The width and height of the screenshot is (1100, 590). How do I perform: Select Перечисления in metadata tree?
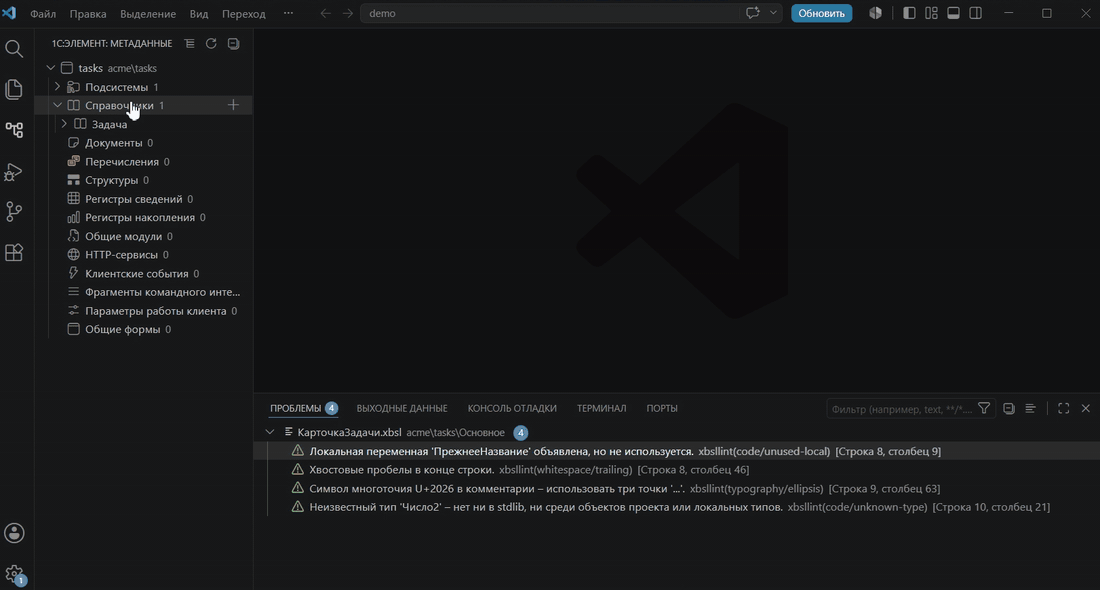(144, 161)
